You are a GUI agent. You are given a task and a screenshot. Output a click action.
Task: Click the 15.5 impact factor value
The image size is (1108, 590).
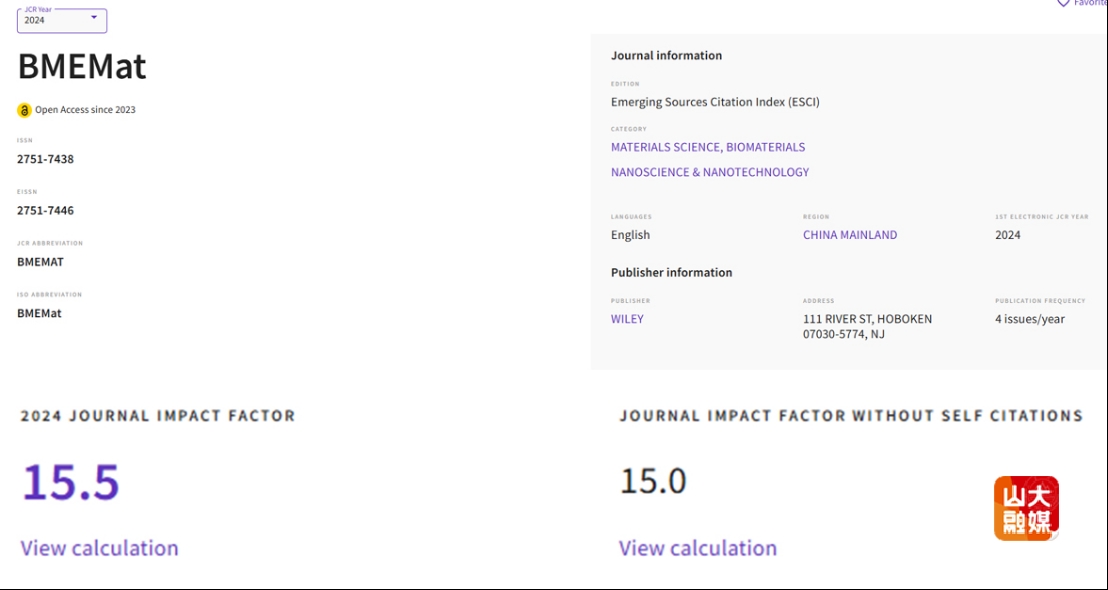click(x=71, y=482)
